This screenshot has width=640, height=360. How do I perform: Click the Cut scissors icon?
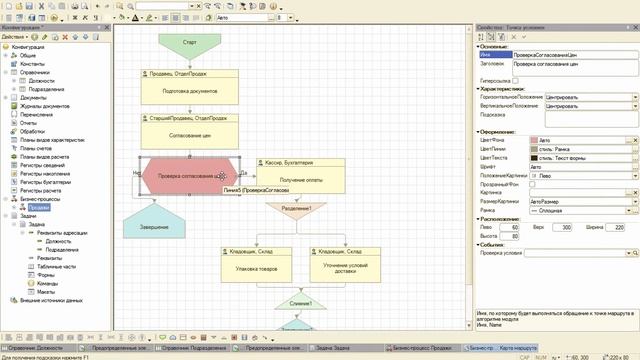coord(41,6)
